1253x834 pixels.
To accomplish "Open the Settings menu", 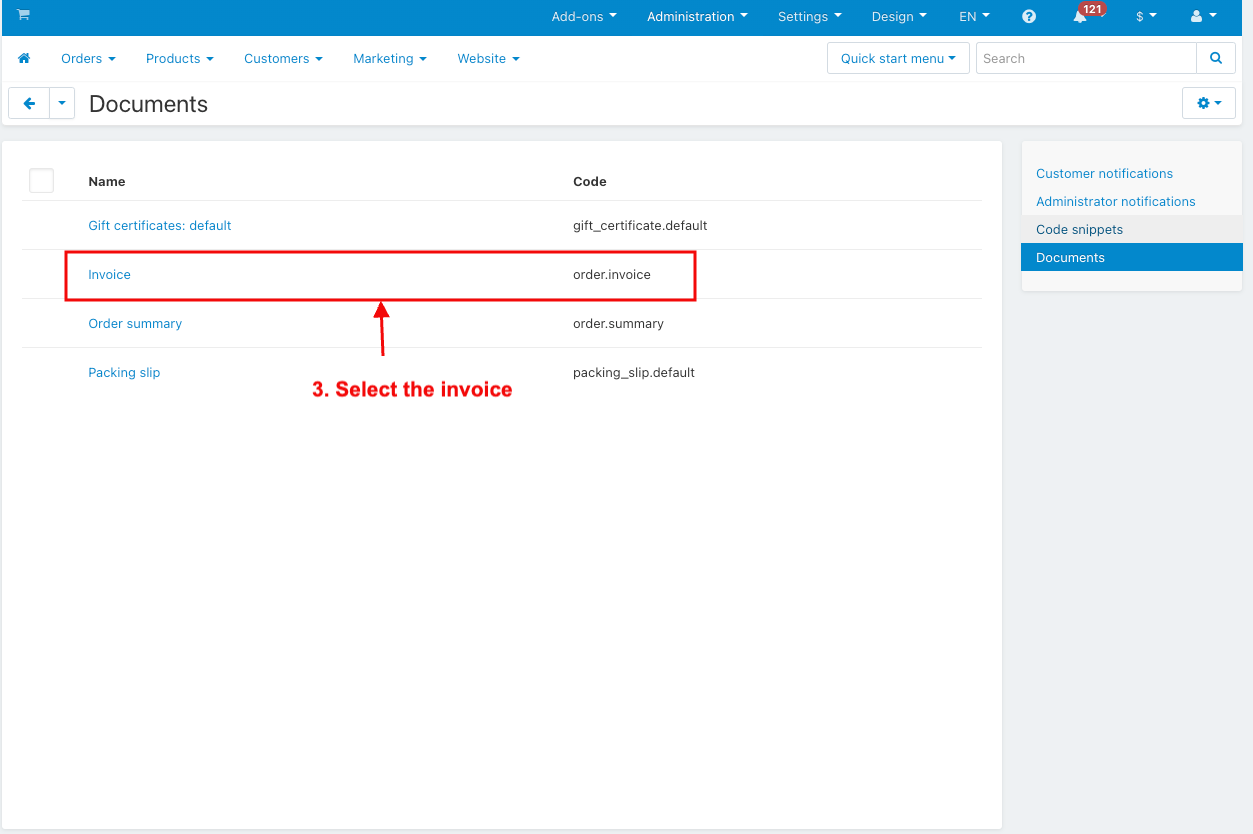I will click(x=810, y=17).
